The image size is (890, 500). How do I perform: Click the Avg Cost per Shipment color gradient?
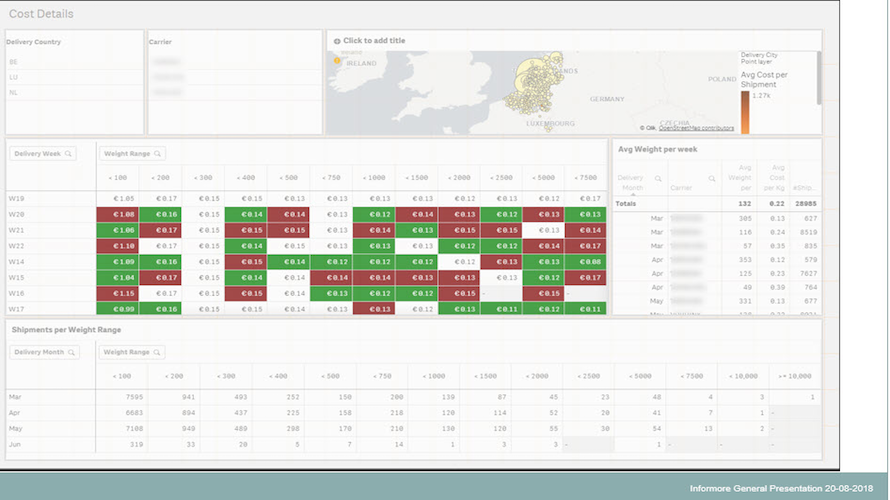coord(745,112)
